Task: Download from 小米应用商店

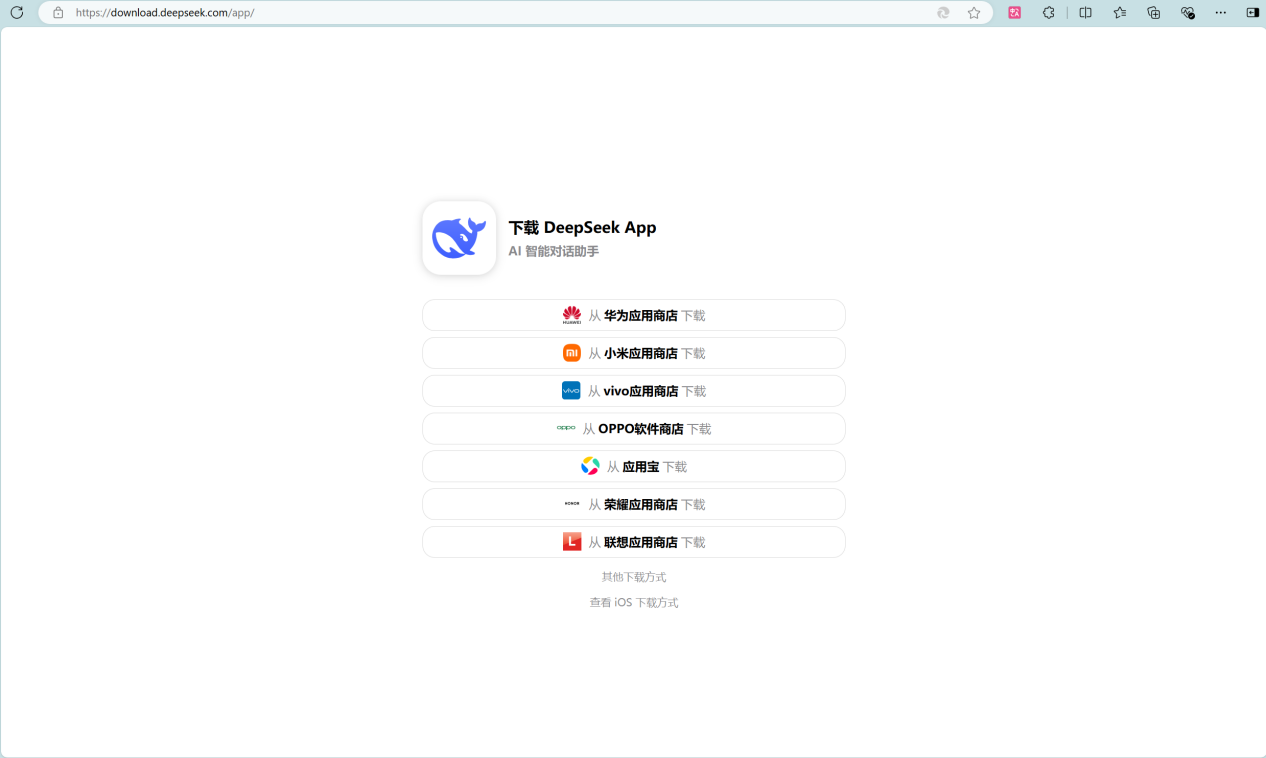Action: [x=634, y=353]
